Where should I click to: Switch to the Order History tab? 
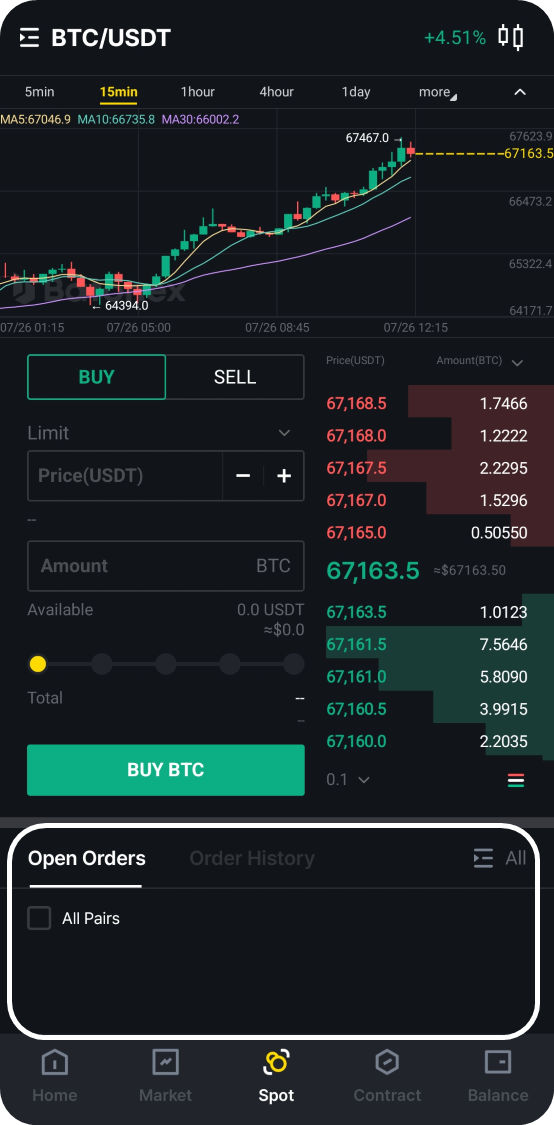click(x=252, y=858)
